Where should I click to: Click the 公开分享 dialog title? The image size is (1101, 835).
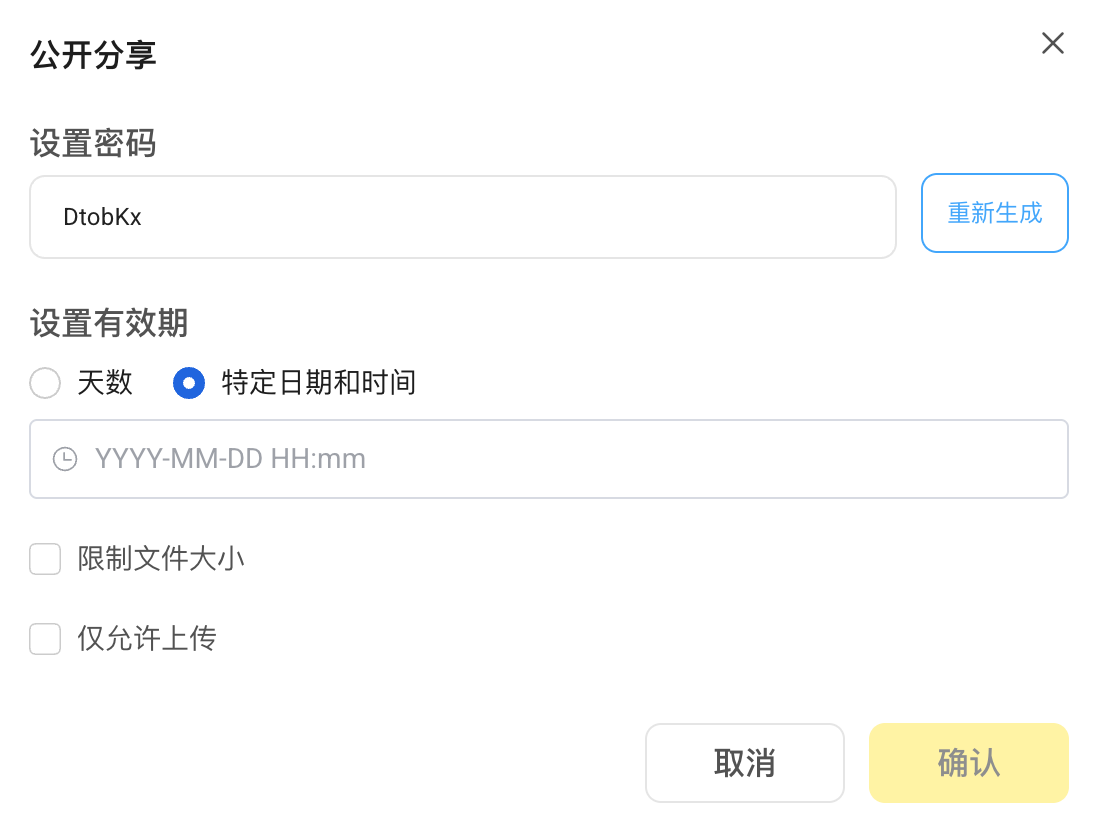pos(93,56)
